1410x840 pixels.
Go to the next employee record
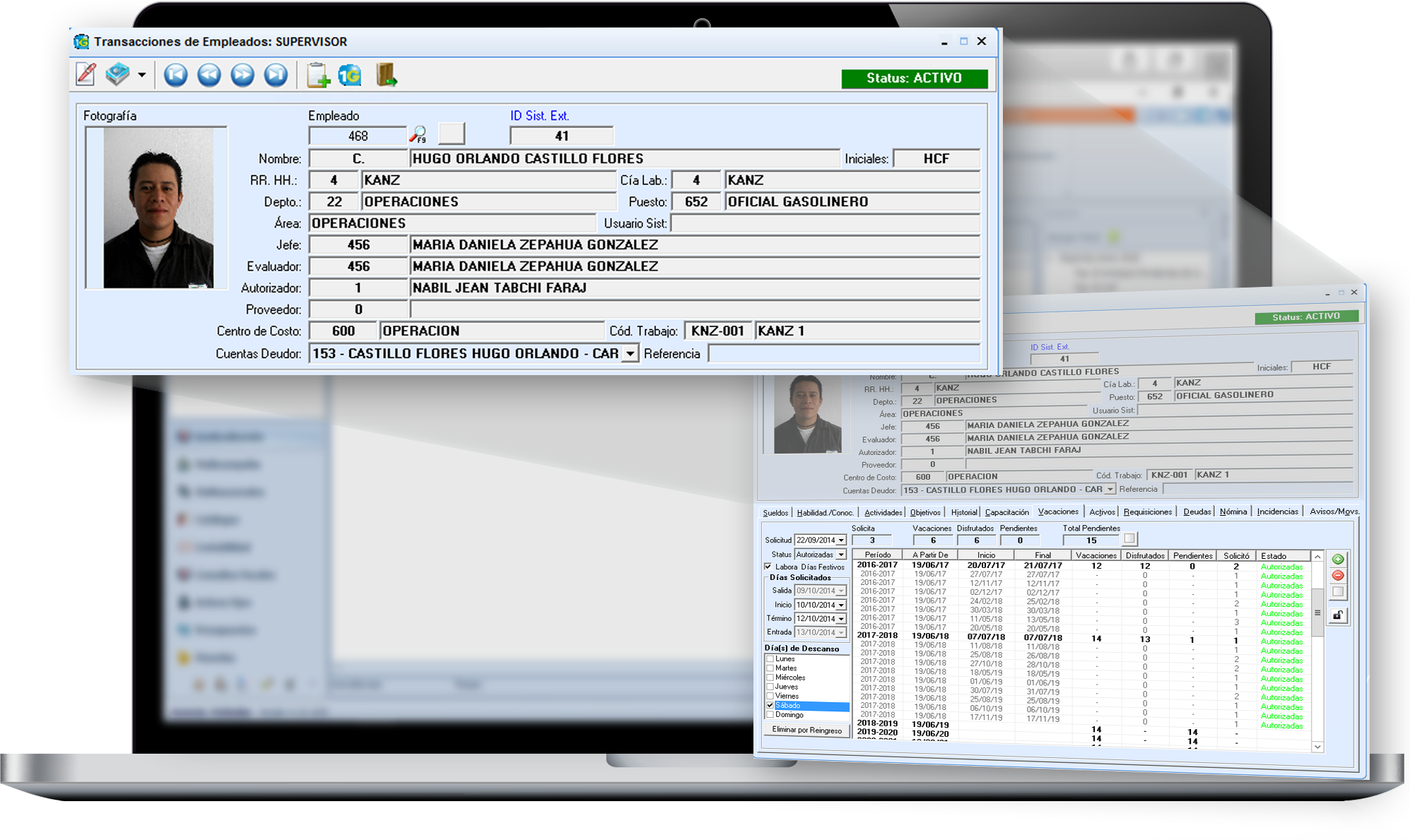pos(242,75)
